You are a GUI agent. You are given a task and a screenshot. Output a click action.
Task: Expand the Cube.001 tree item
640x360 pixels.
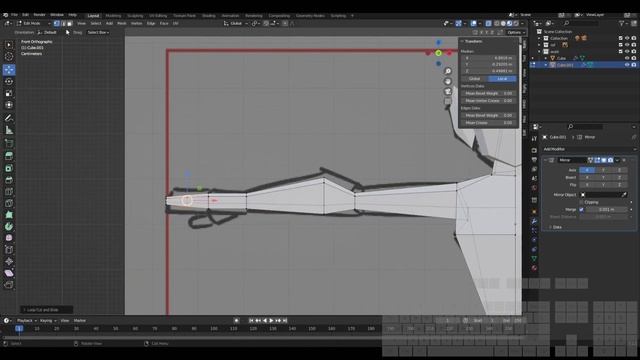pos(546,65)
